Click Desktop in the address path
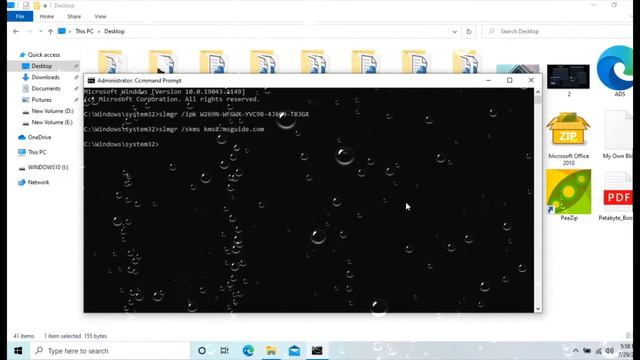The width and height of the screenshot is (640, 360). click(x=114, y=31)
